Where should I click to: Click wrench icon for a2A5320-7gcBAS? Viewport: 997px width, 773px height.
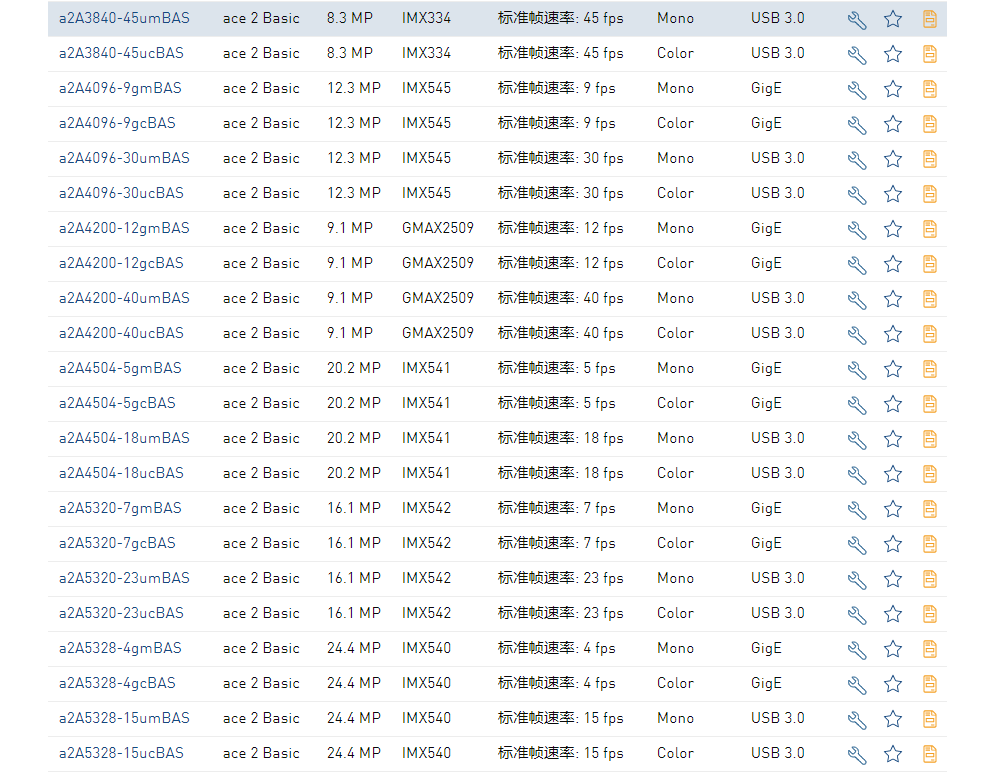[x=856, y=544]
